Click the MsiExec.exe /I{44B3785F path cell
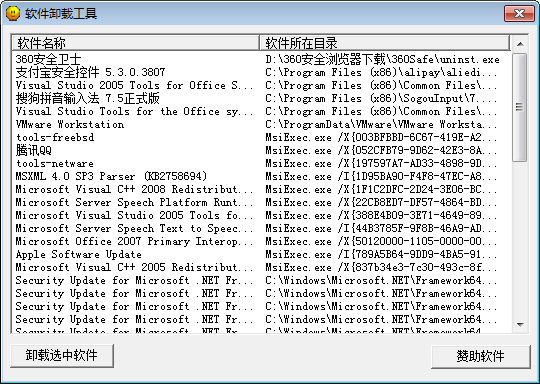The height and width of the screenshot is (384, 540). (381, 228)
